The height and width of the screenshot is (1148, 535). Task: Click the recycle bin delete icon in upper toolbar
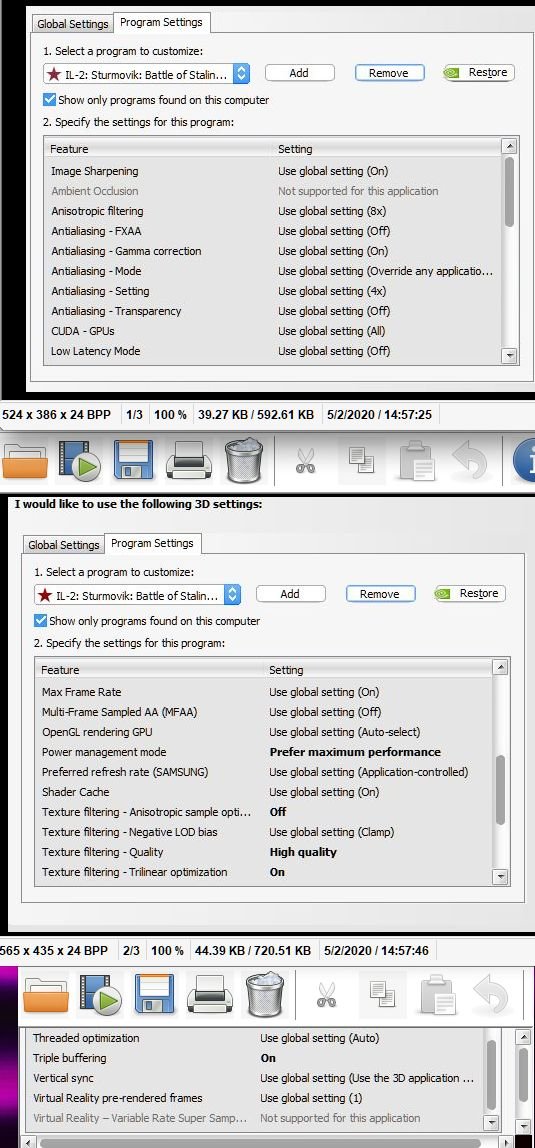click(244, 460)
